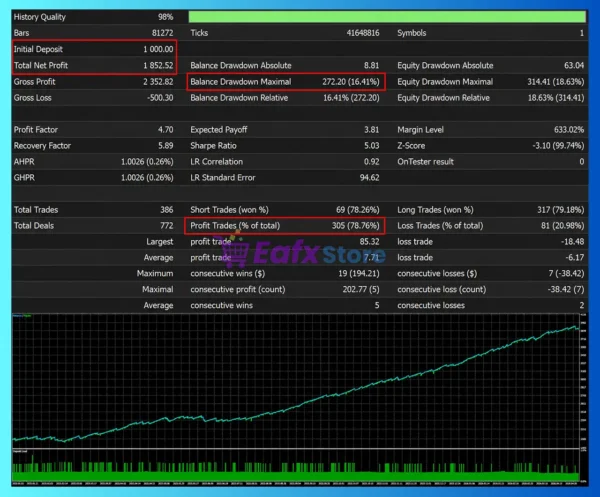Click Equity Drawdown Maximal value 314.41 (18.63%)
The width and height of the screenshot is (600, 497).
pyautogui.click(x=556, y=81)
